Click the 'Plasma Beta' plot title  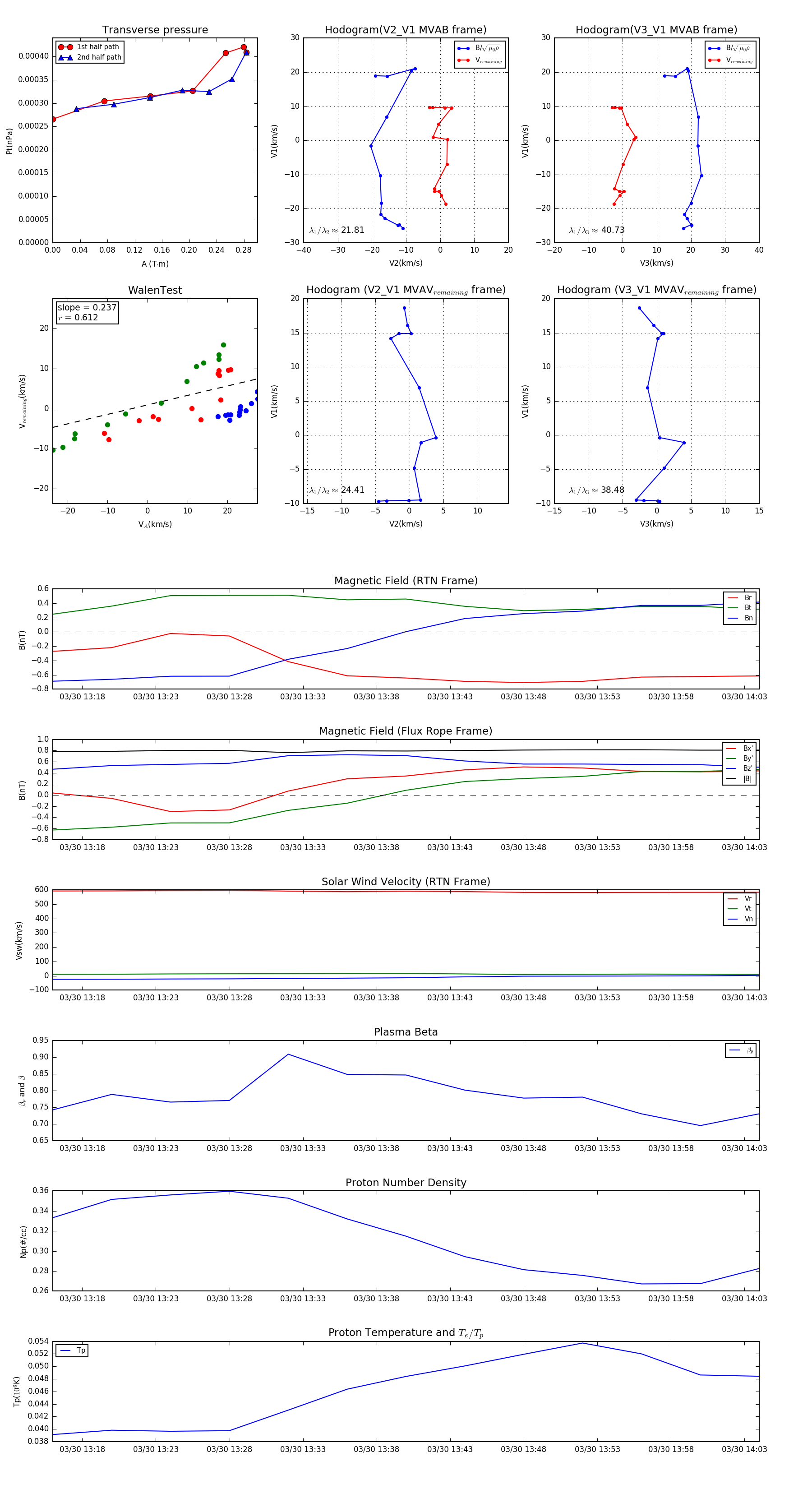coord(406,1032)
